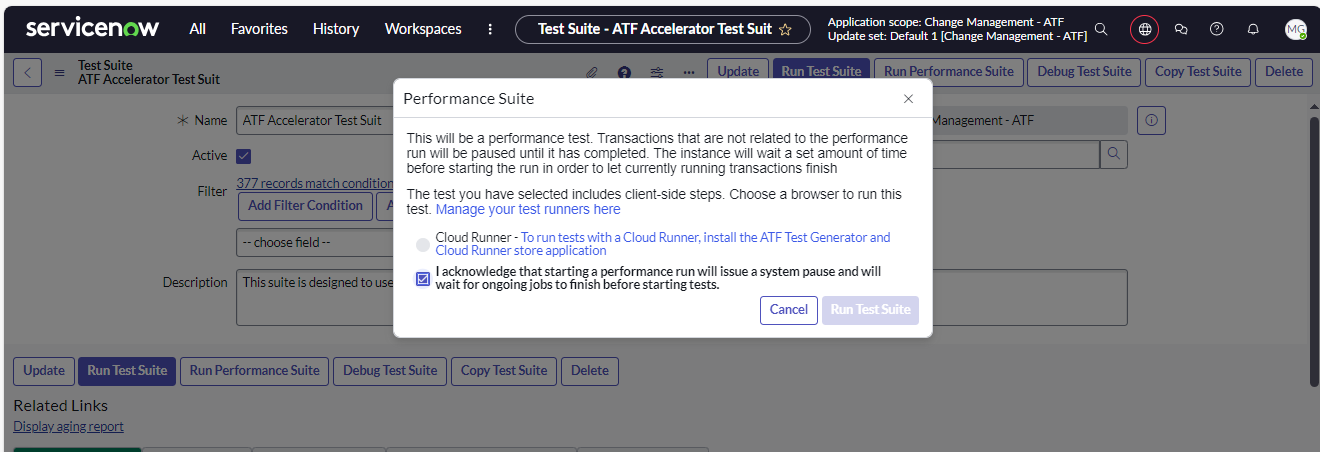Click Add Filter Condition button

click(x=305, y=206)
